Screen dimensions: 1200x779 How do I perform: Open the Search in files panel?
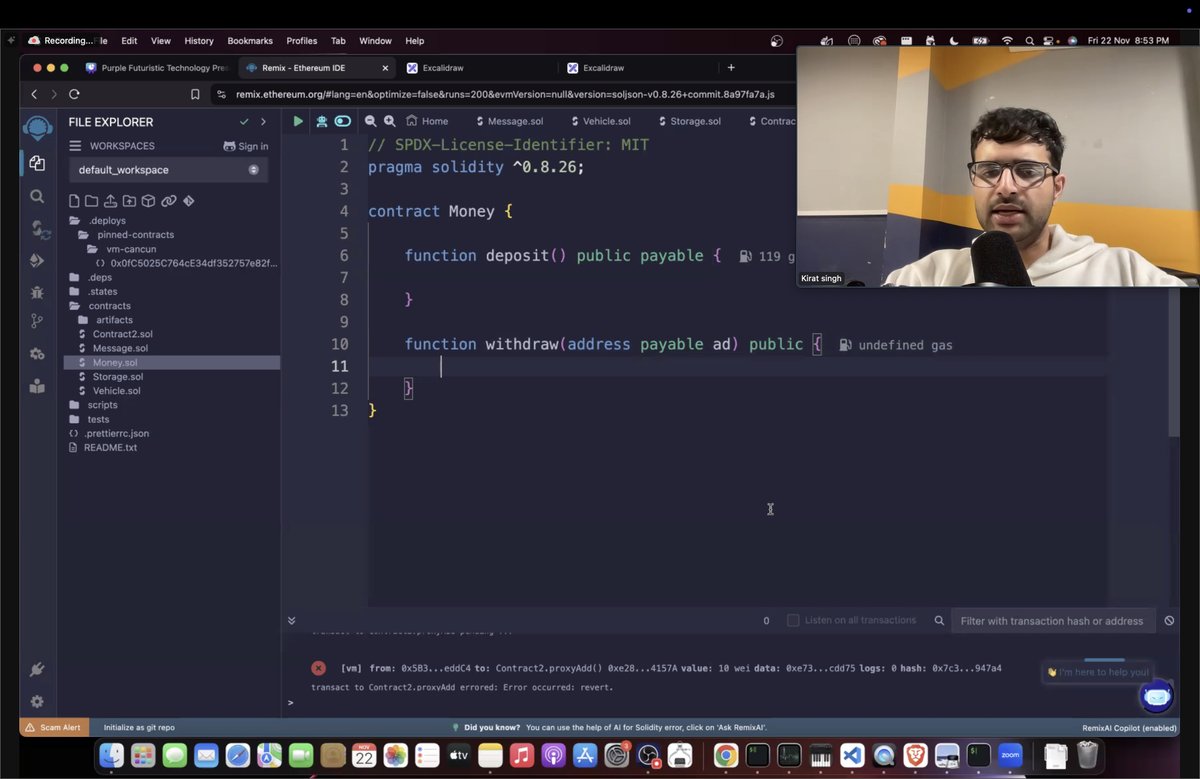[37, 197]
